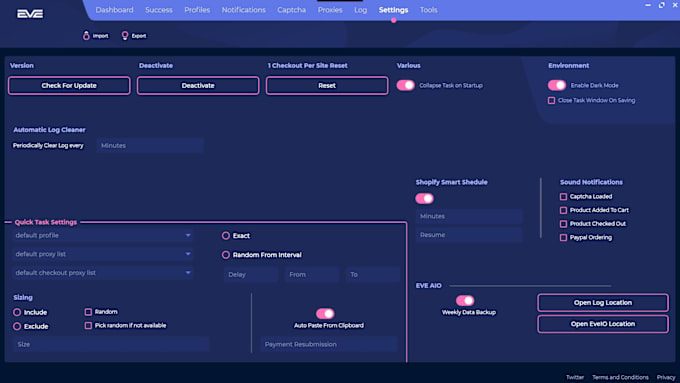Click the Deactivate button
The width and height of the screenshot is (680, 383).
[x=198, y=85]
